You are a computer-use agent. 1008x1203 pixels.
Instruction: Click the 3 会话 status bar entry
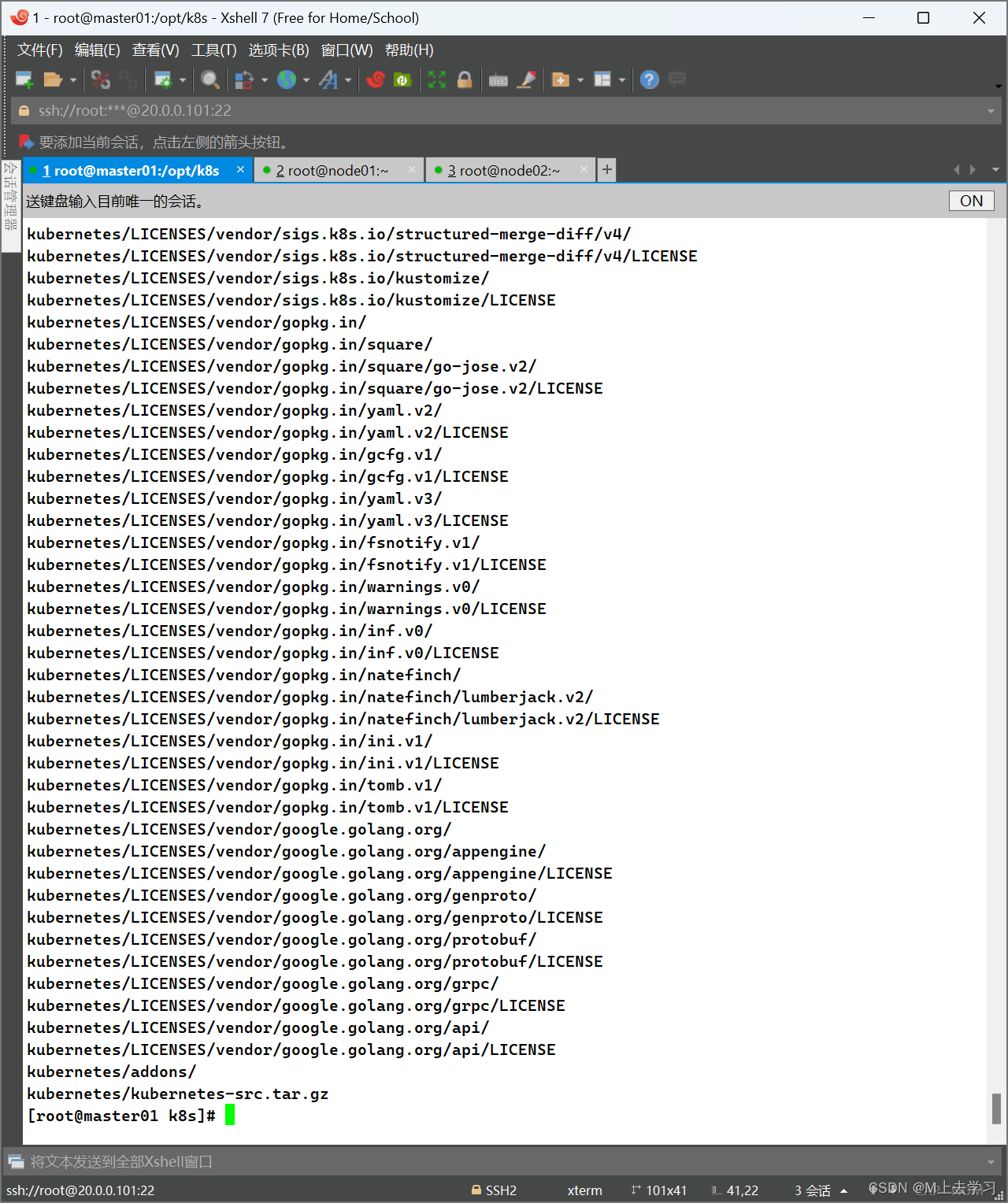coord(813,1190)
